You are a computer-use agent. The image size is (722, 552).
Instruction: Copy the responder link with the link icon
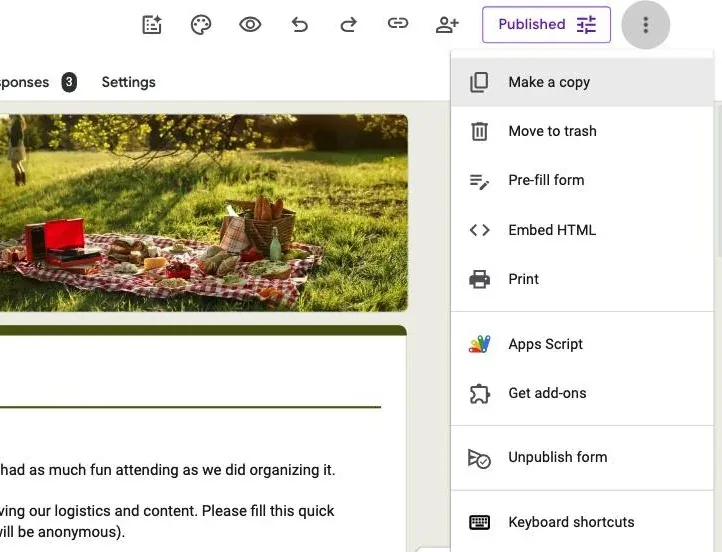coord(398,23)
